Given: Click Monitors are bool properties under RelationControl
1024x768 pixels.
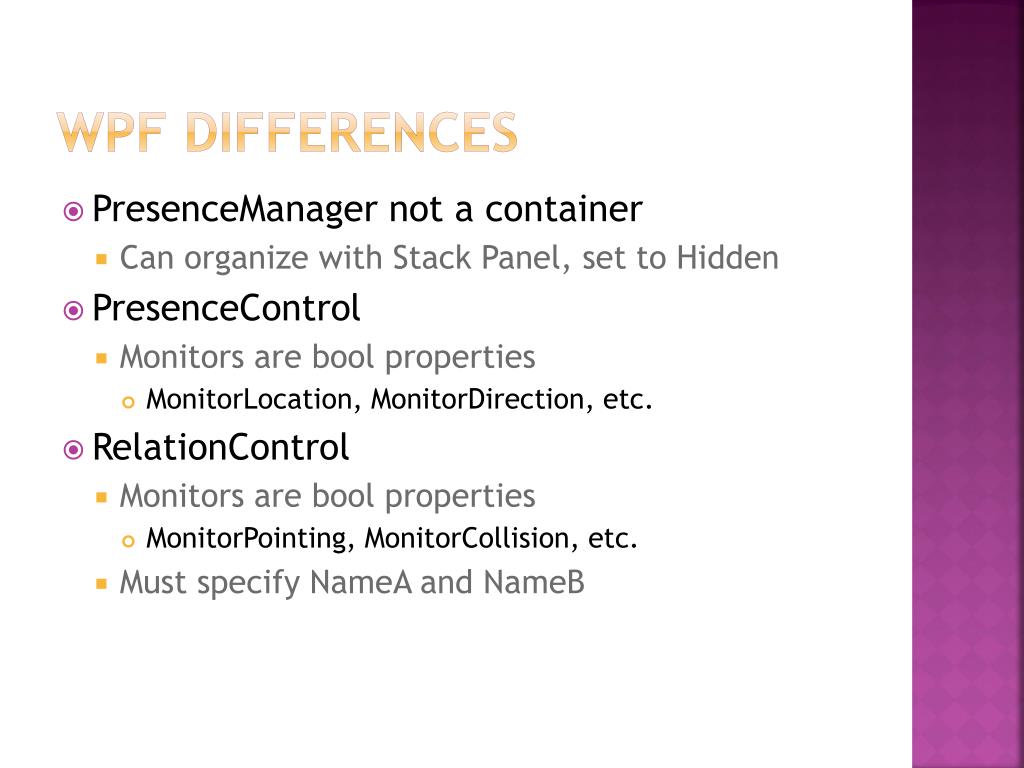Looking at the screenshot, I should pos(327,497).
